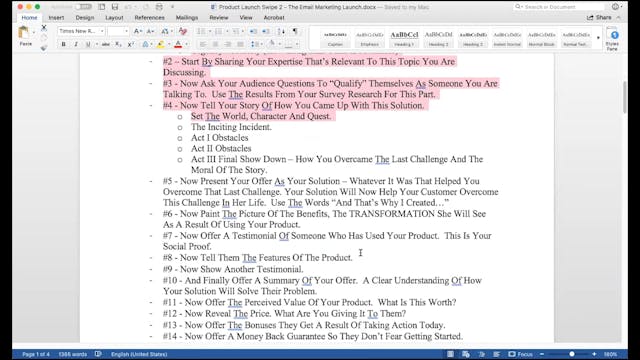Toggle show paragraph marks
Screen dimensions: 640x360
coord(295,31)
